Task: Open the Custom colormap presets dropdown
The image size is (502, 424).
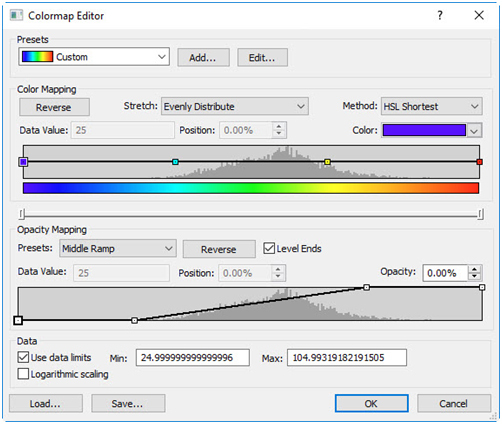Action: (x=94, y=57)
